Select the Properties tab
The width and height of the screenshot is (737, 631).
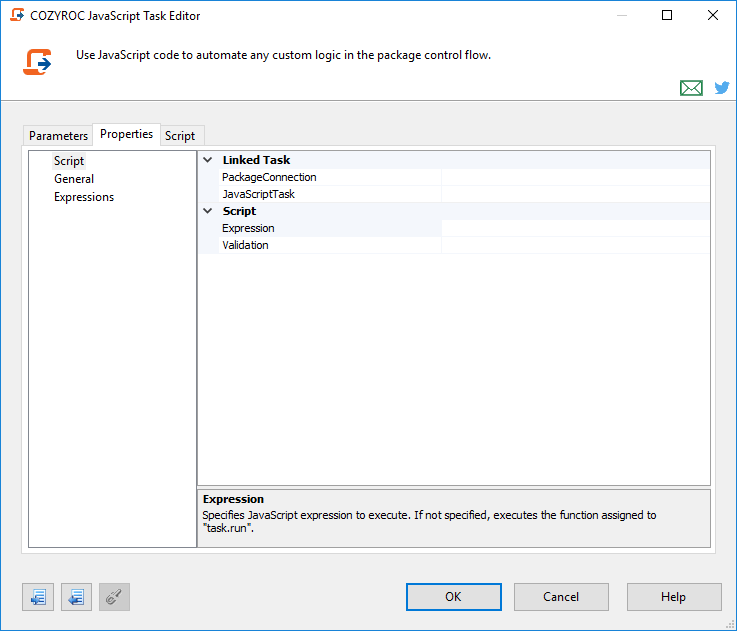click(126, 134)
